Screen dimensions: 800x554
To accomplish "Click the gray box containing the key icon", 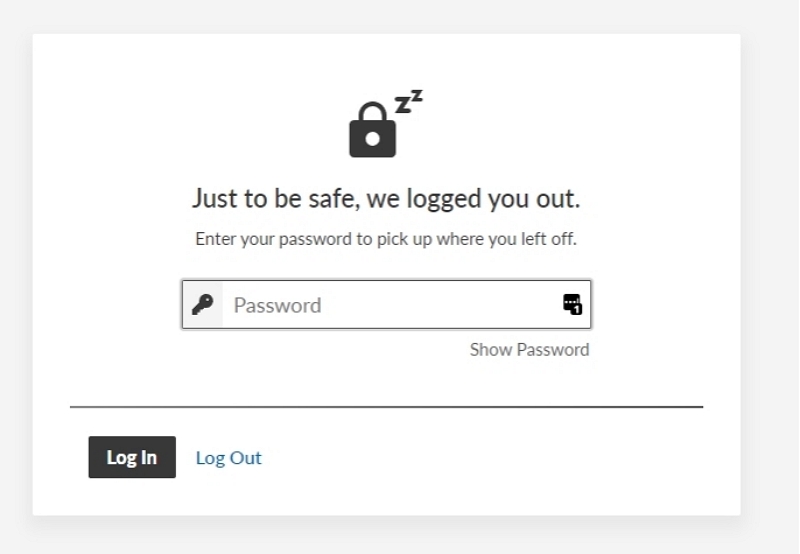I will (203, 305).
